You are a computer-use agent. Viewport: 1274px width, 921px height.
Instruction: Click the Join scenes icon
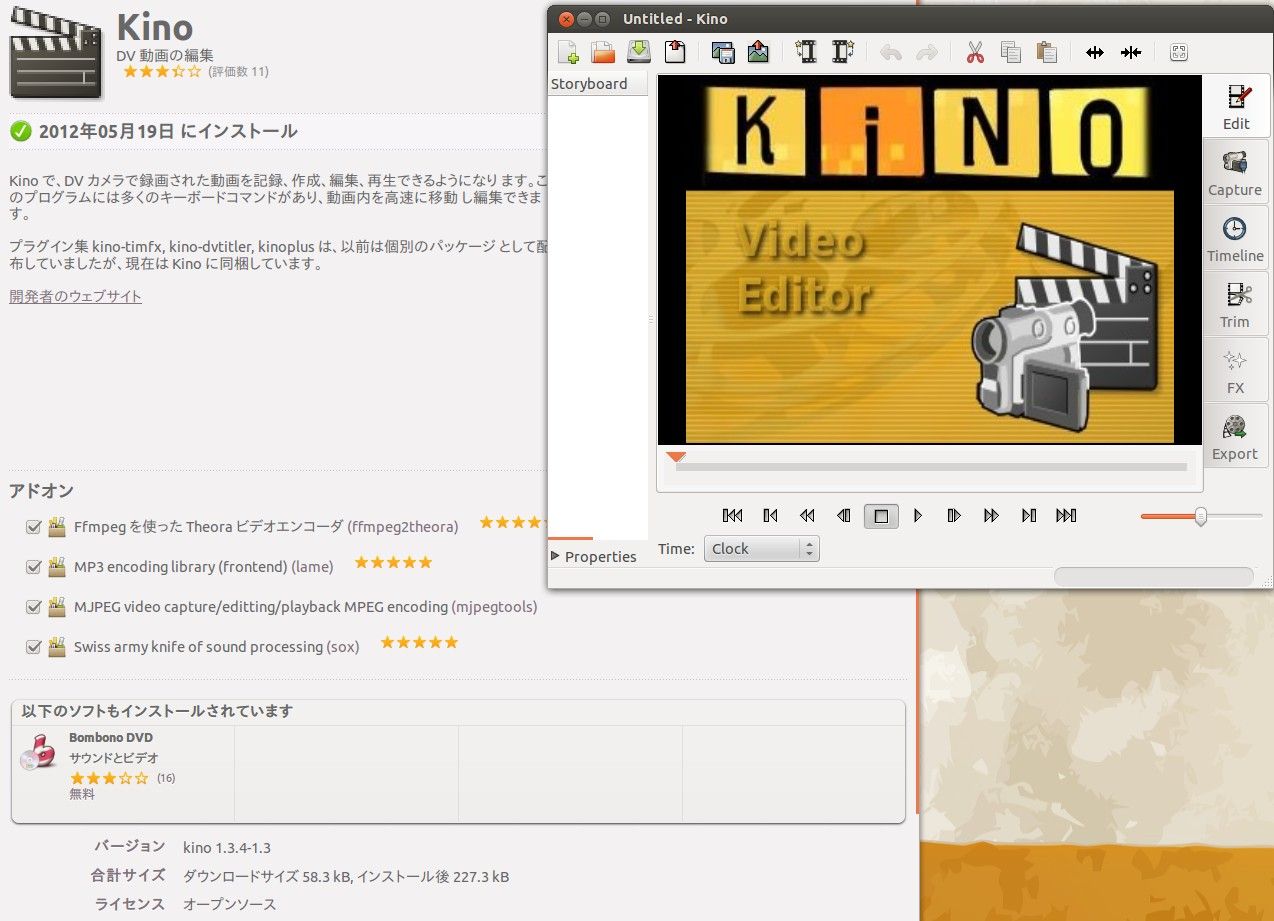coord(1131,53)
